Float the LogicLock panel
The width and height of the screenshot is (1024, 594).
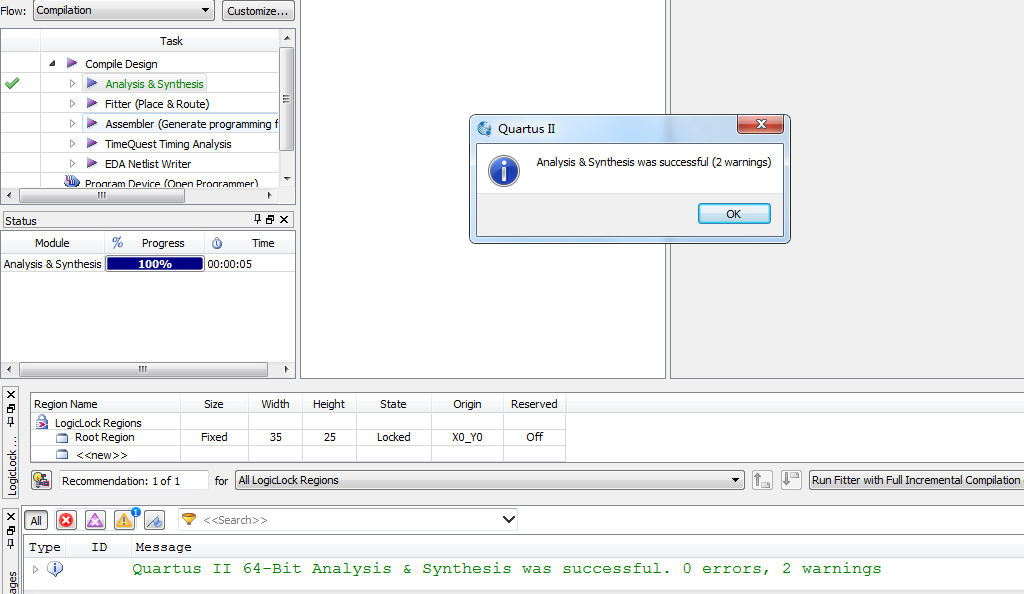11,409
